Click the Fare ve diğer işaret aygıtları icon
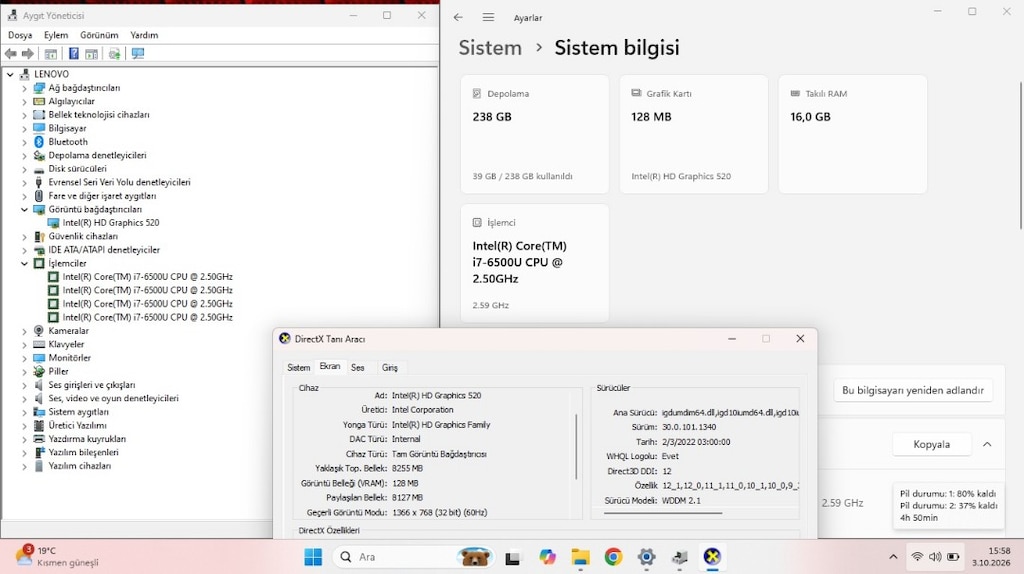 pyautogui.click(x=39, y=196)
